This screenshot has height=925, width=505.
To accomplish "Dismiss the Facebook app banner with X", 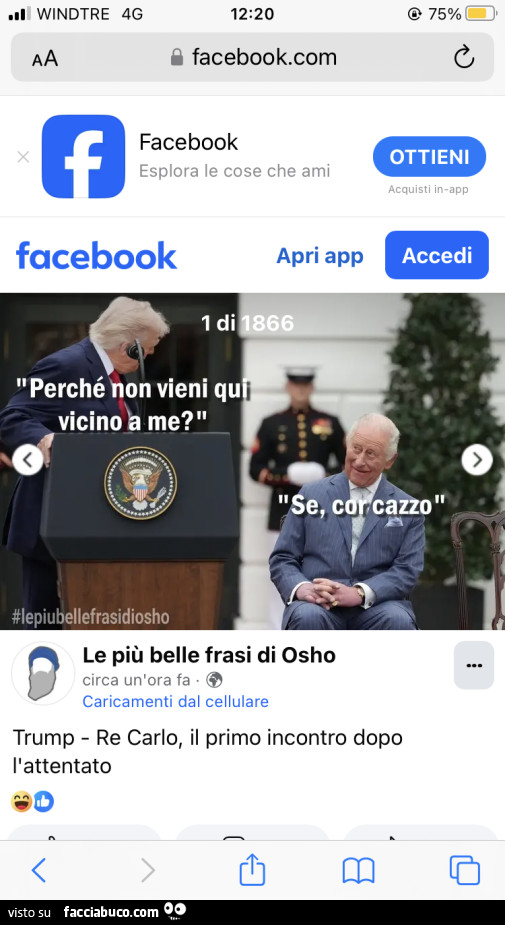I will pyautogui.click(x=23, y=157).
